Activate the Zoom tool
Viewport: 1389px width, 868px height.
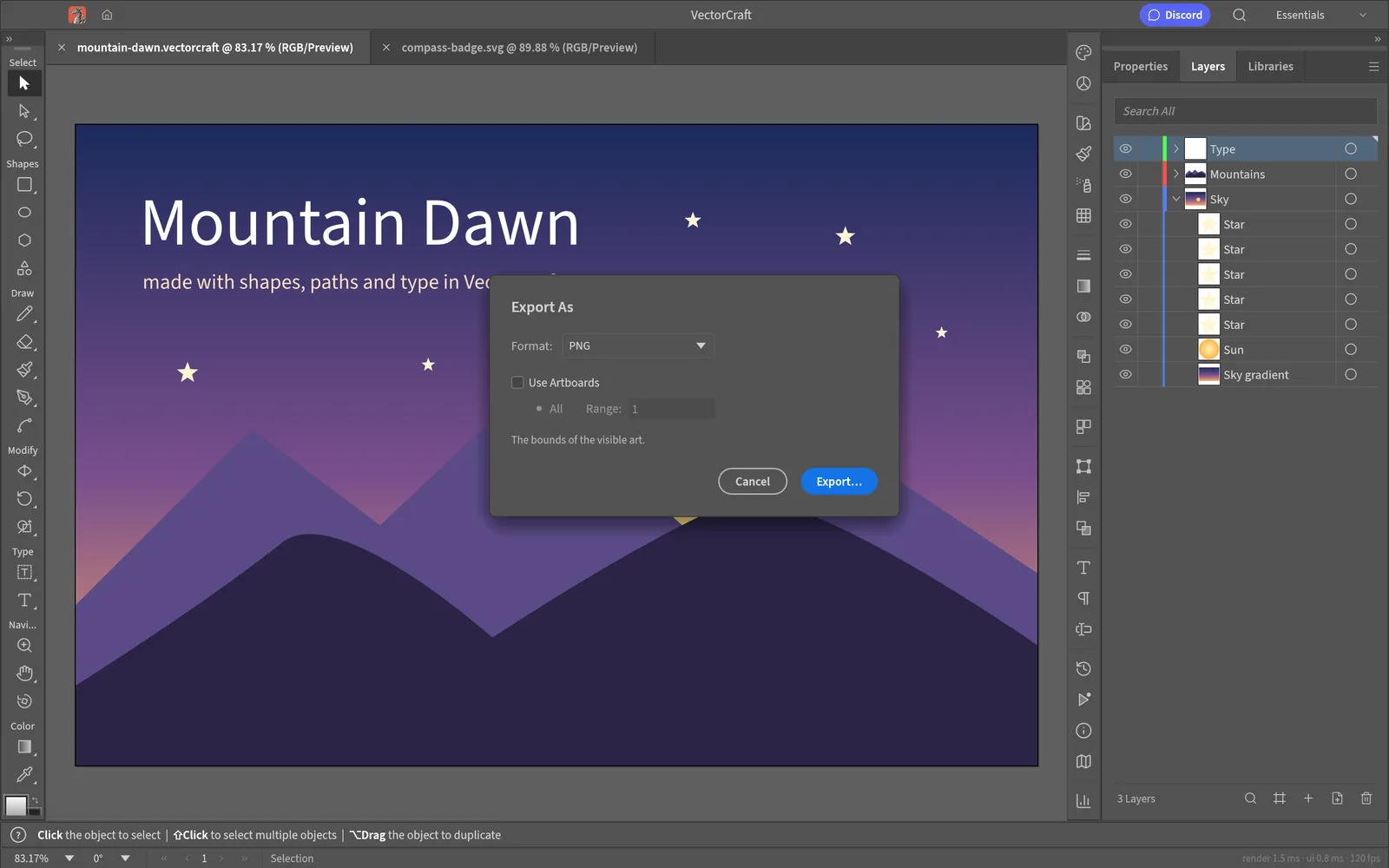24,646
